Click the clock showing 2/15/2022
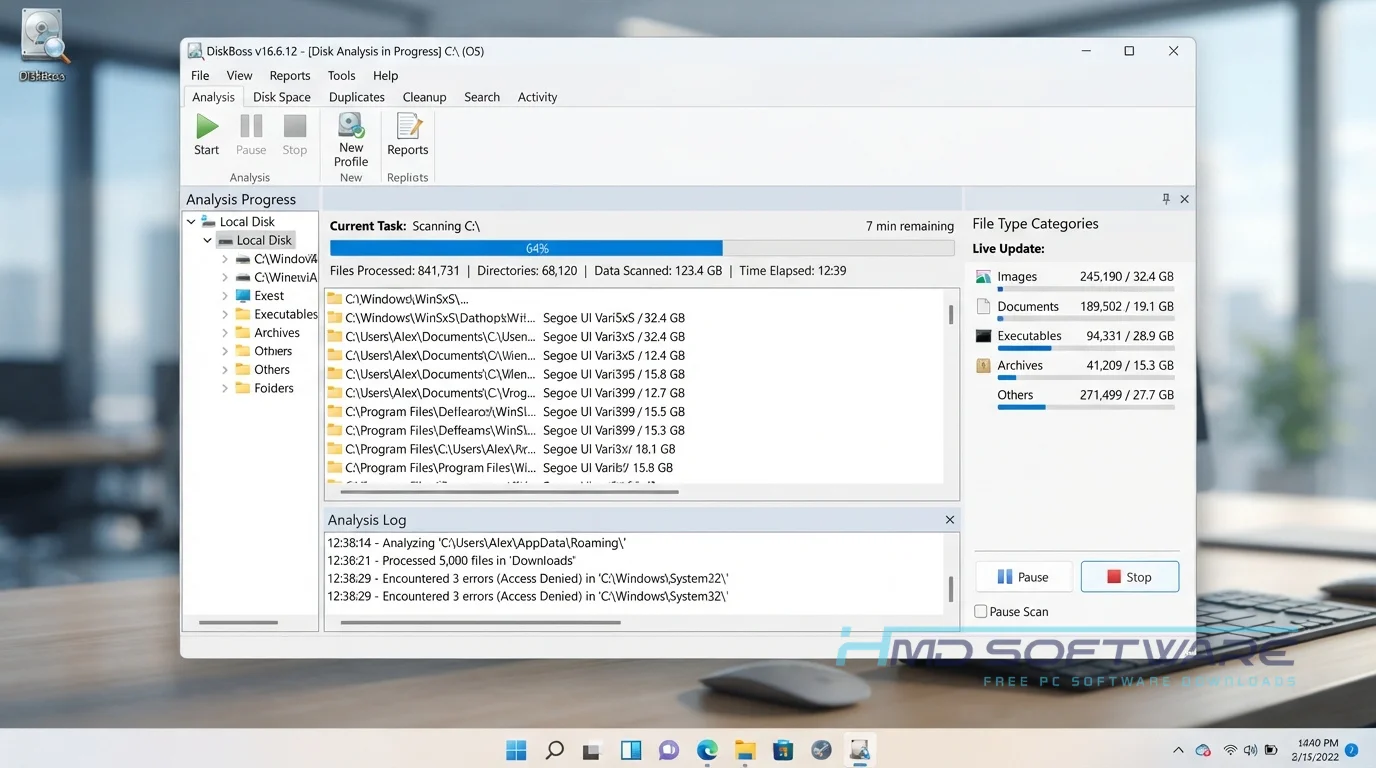Viewport: 1376px width, 768px height. coord(1316,750)
